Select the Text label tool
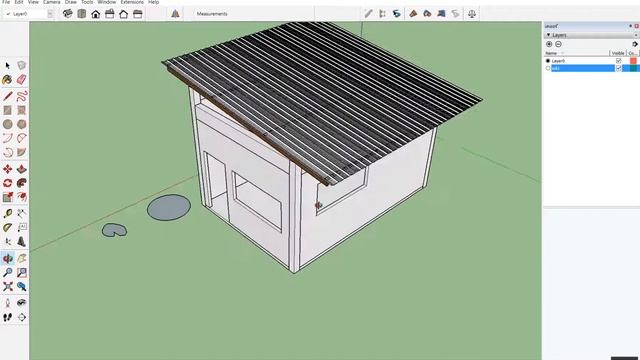This screenshot has width=640, height=360. point(22,228)
